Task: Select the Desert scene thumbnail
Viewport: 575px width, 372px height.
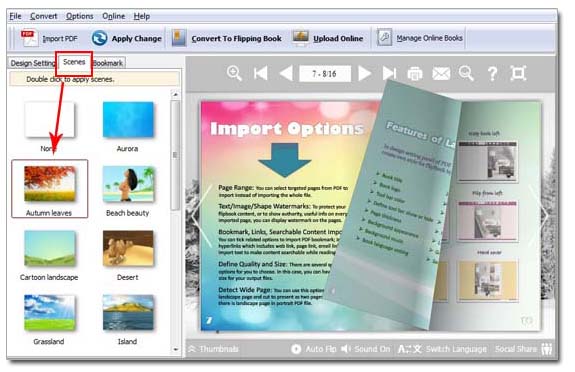Action: pyautogui.click(x=128, y=248)
